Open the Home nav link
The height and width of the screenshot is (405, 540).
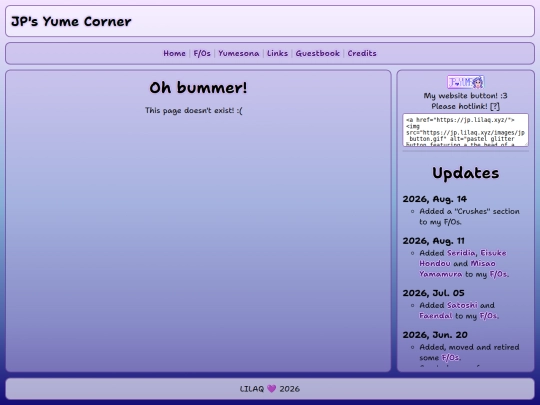pyautogui.click(x=174, y=53)
